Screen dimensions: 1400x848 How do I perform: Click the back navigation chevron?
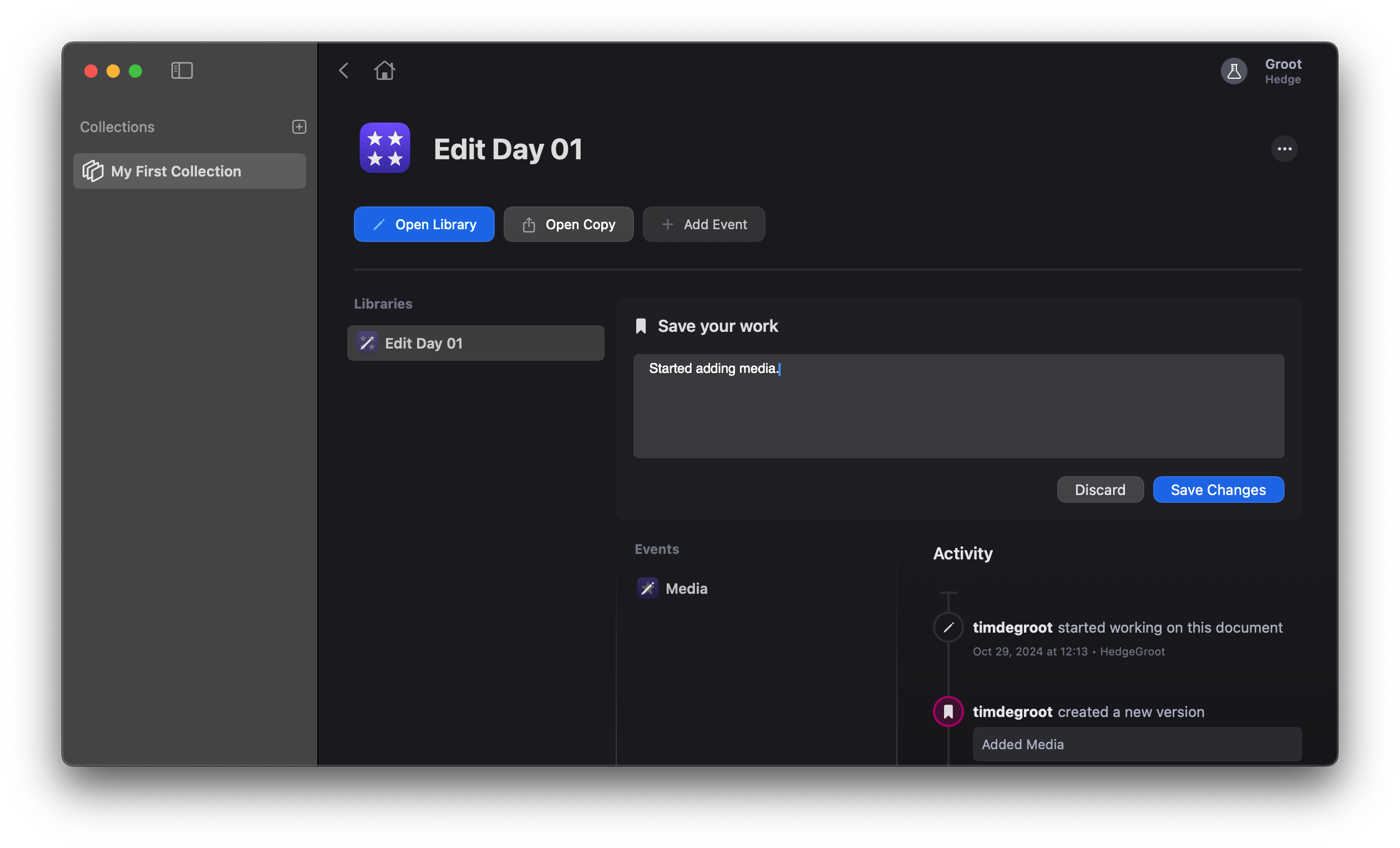[x=344, y=70]
